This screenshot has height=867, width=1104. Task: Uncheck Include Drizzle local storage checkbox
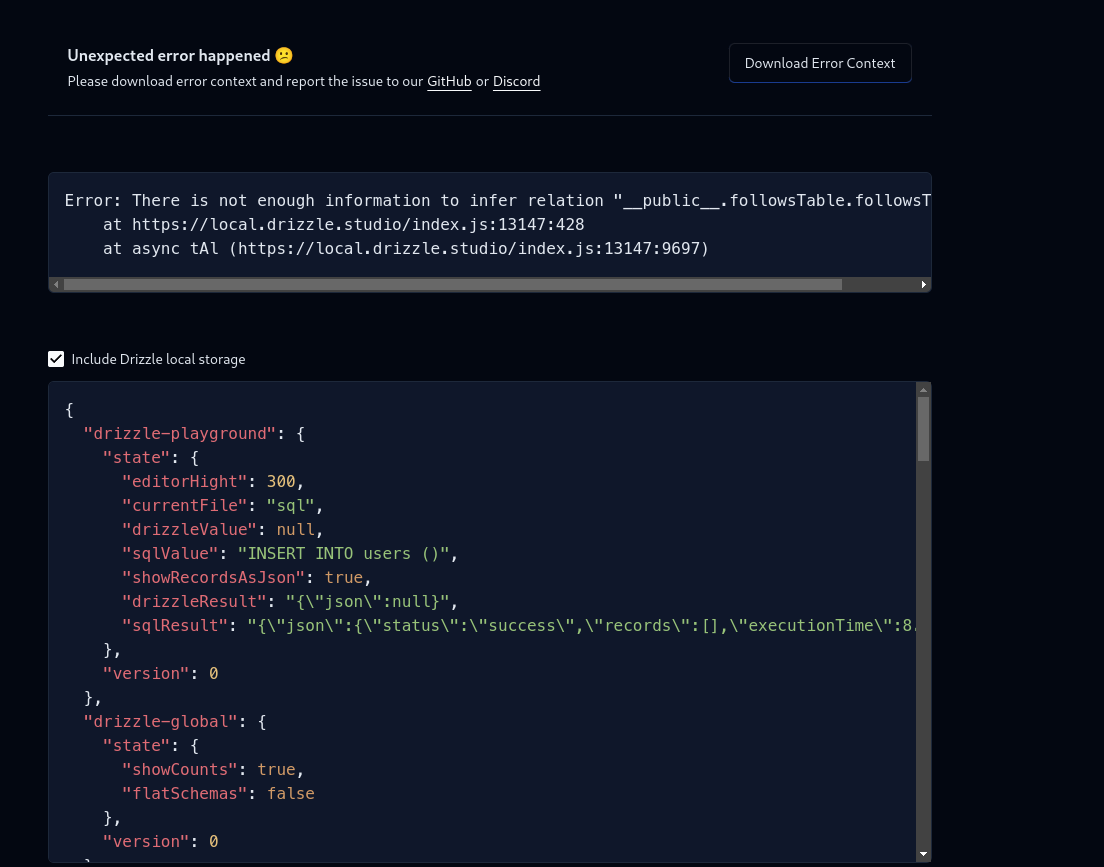click(x=56, y=359)
